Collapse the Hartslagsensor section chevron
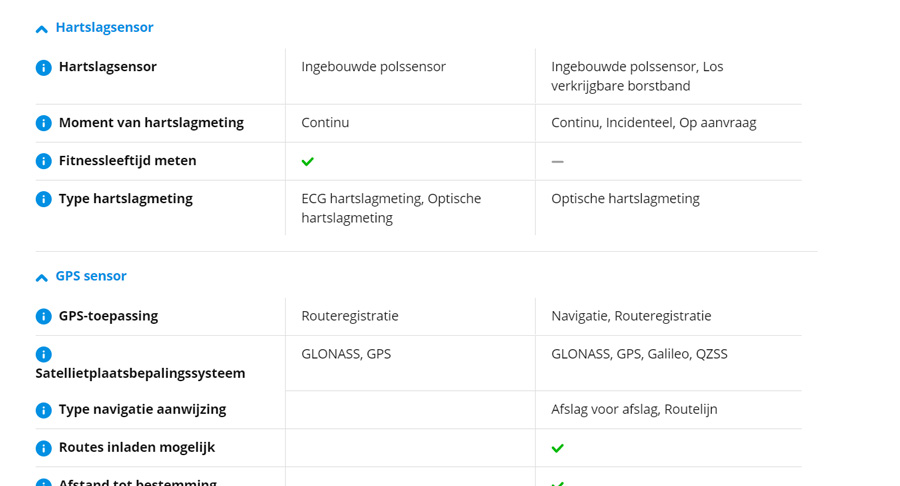 click(x=42, y=29)
